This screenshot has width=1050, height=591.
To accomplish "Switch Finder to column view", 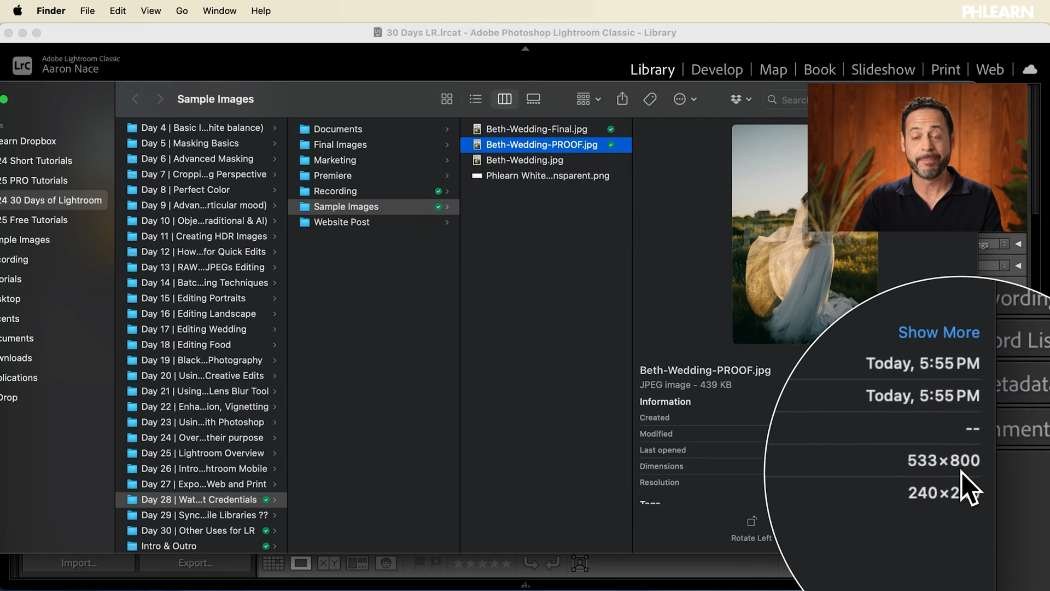I will coord(504,99).
